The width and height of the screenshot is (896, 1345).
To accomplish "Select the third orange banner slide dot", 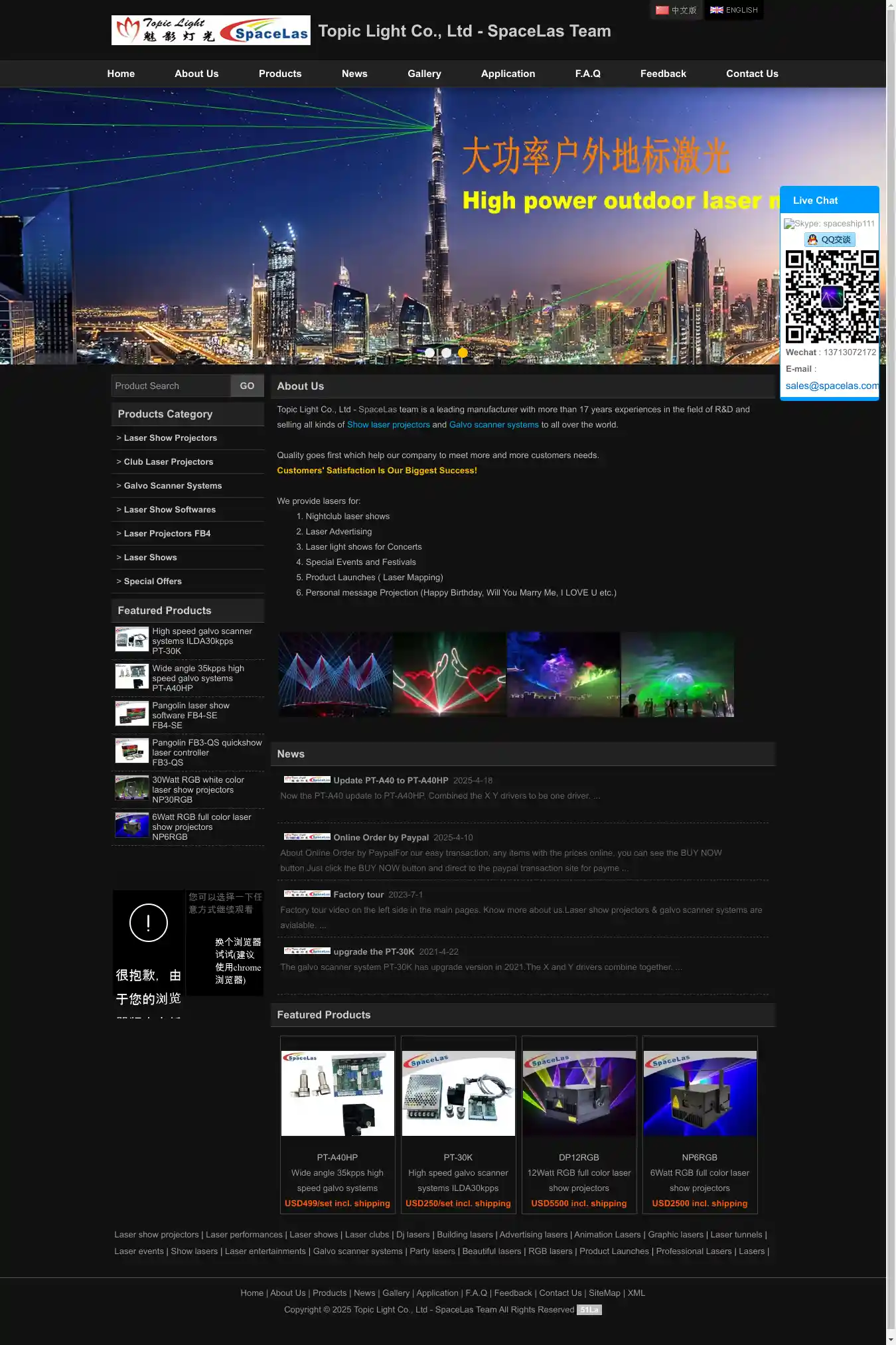I will coord(463,353).
